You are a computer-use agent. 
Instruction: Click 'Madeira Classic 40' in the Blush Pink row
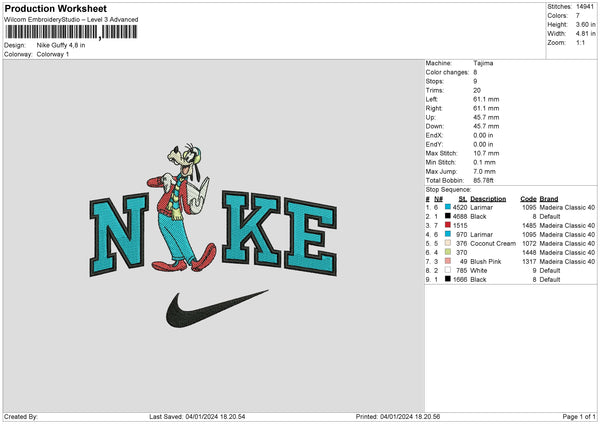tap(567, 261)
